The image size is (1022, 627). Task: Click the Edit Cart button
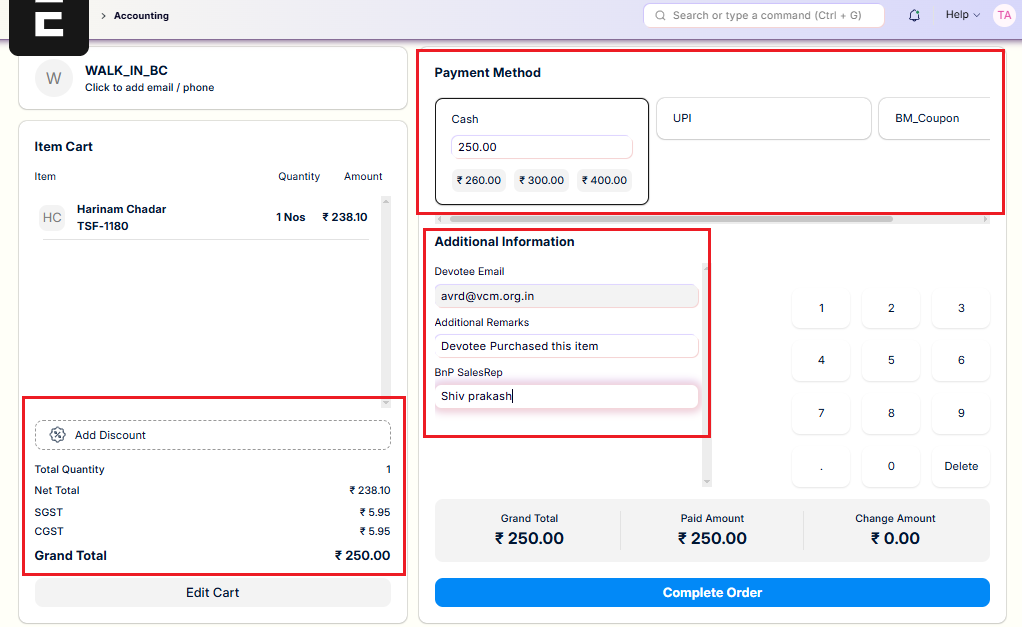click(213, 593)
